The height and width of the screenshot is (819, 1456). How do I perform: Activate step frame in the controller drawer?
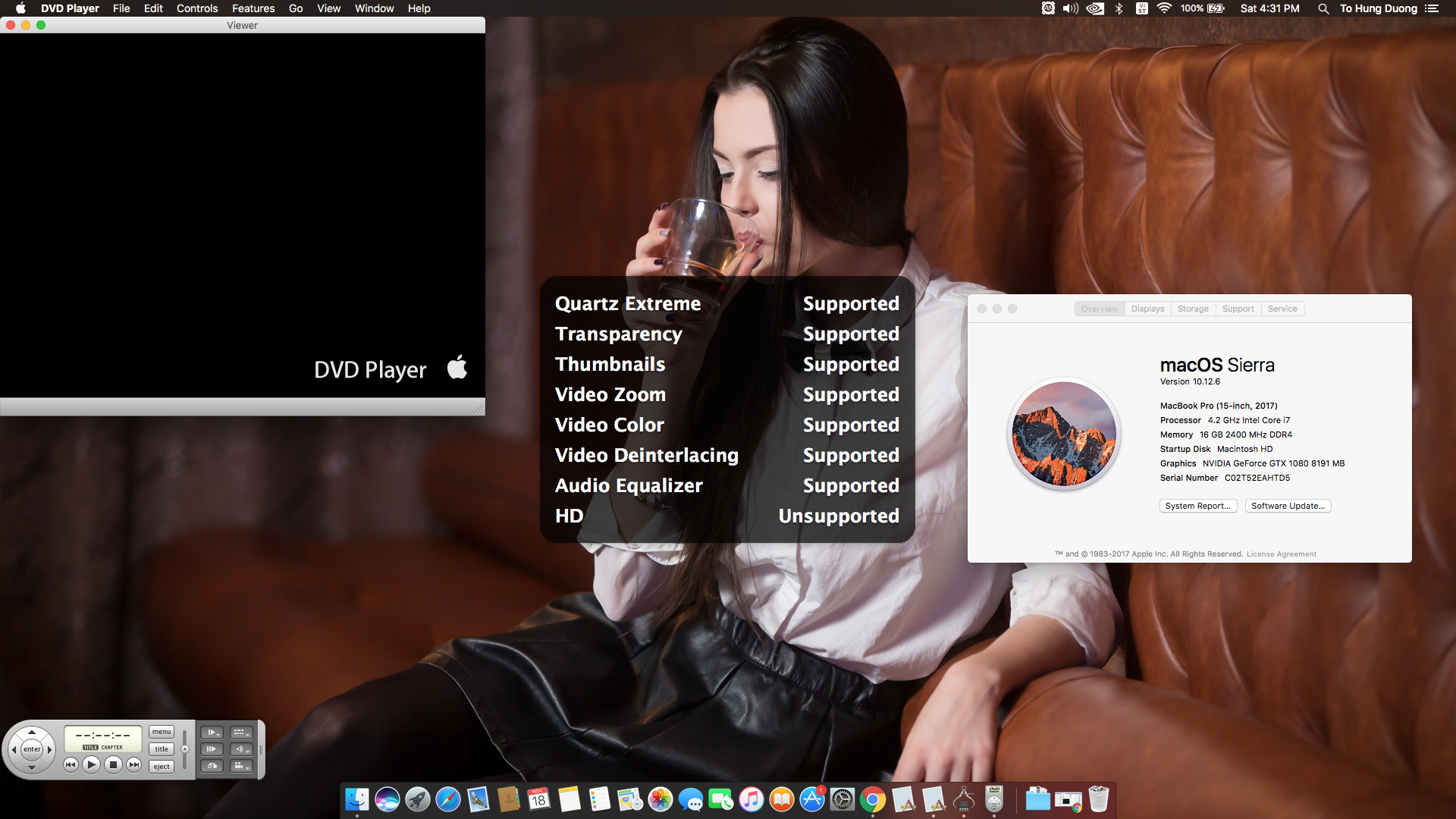tap(212, 749)
